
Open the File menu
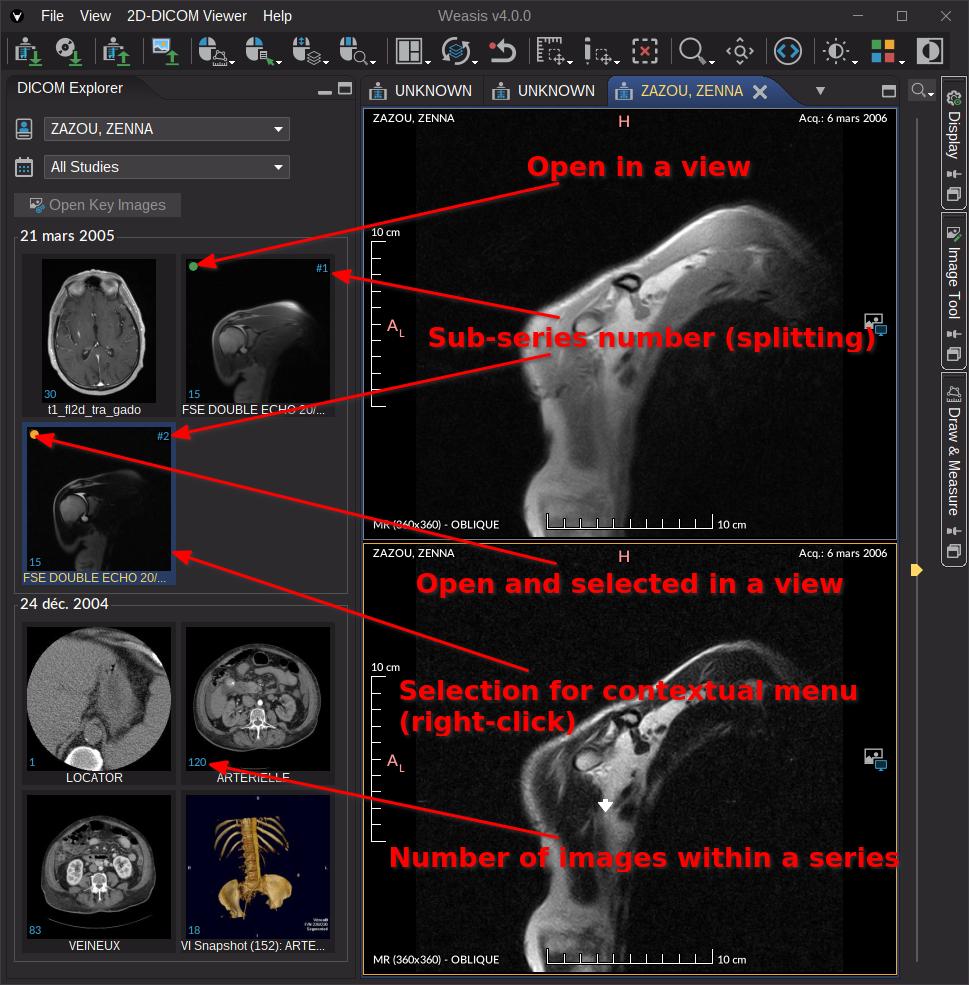tap(52, 16)
